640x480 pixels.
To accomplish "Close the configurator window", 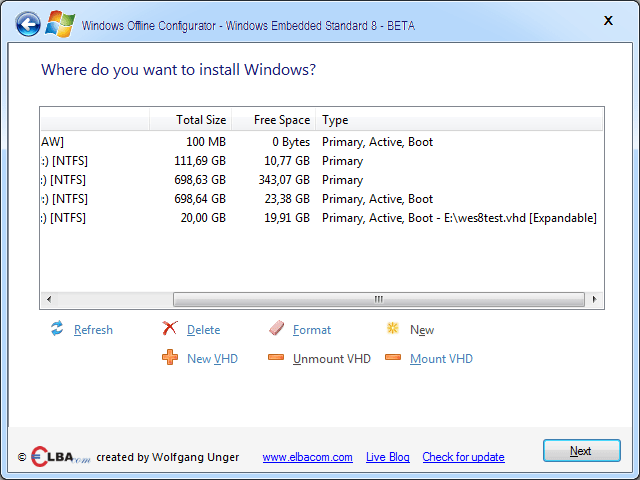I will [608, 21].
